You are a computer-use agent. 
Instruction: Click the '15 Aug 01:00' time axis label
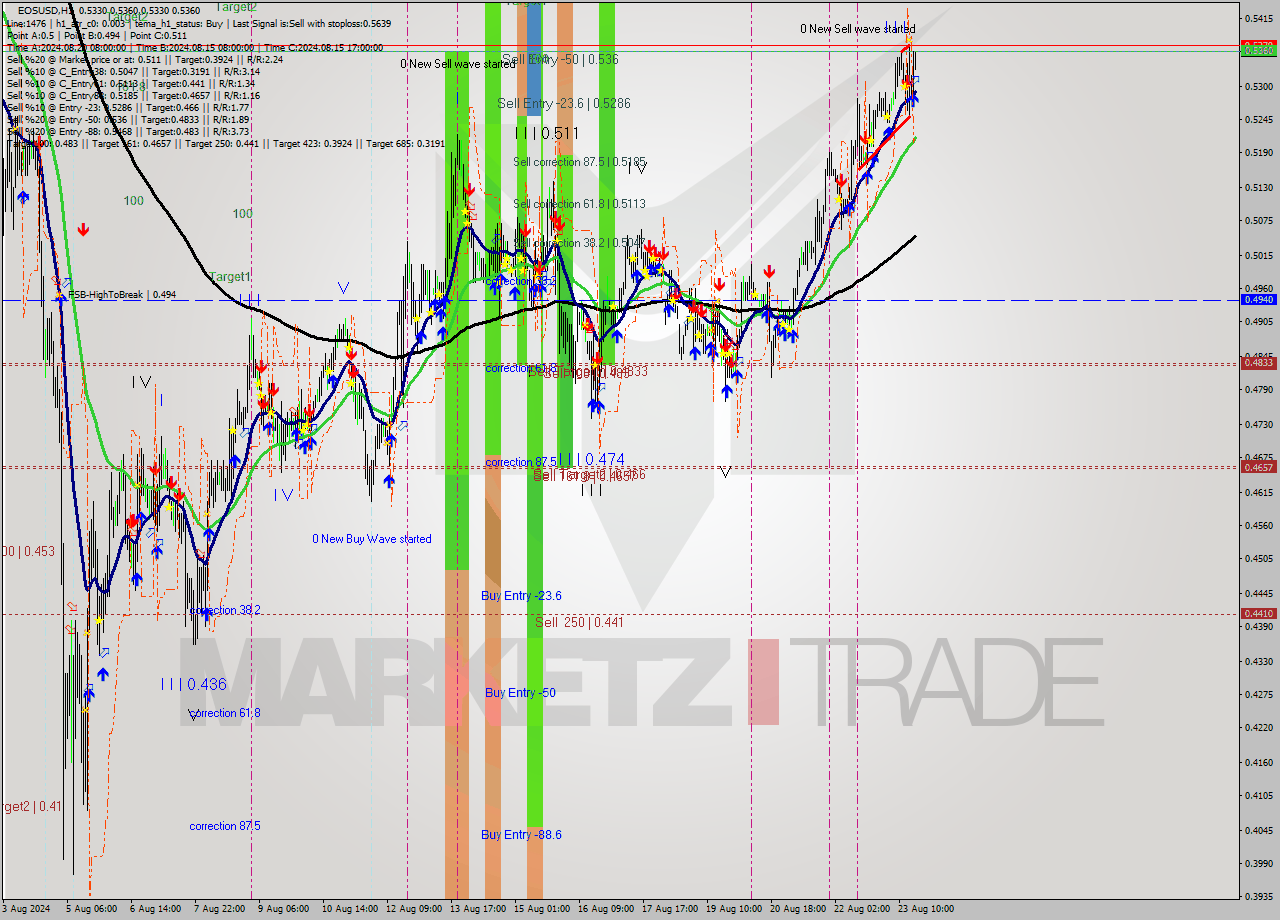[543, 909]
